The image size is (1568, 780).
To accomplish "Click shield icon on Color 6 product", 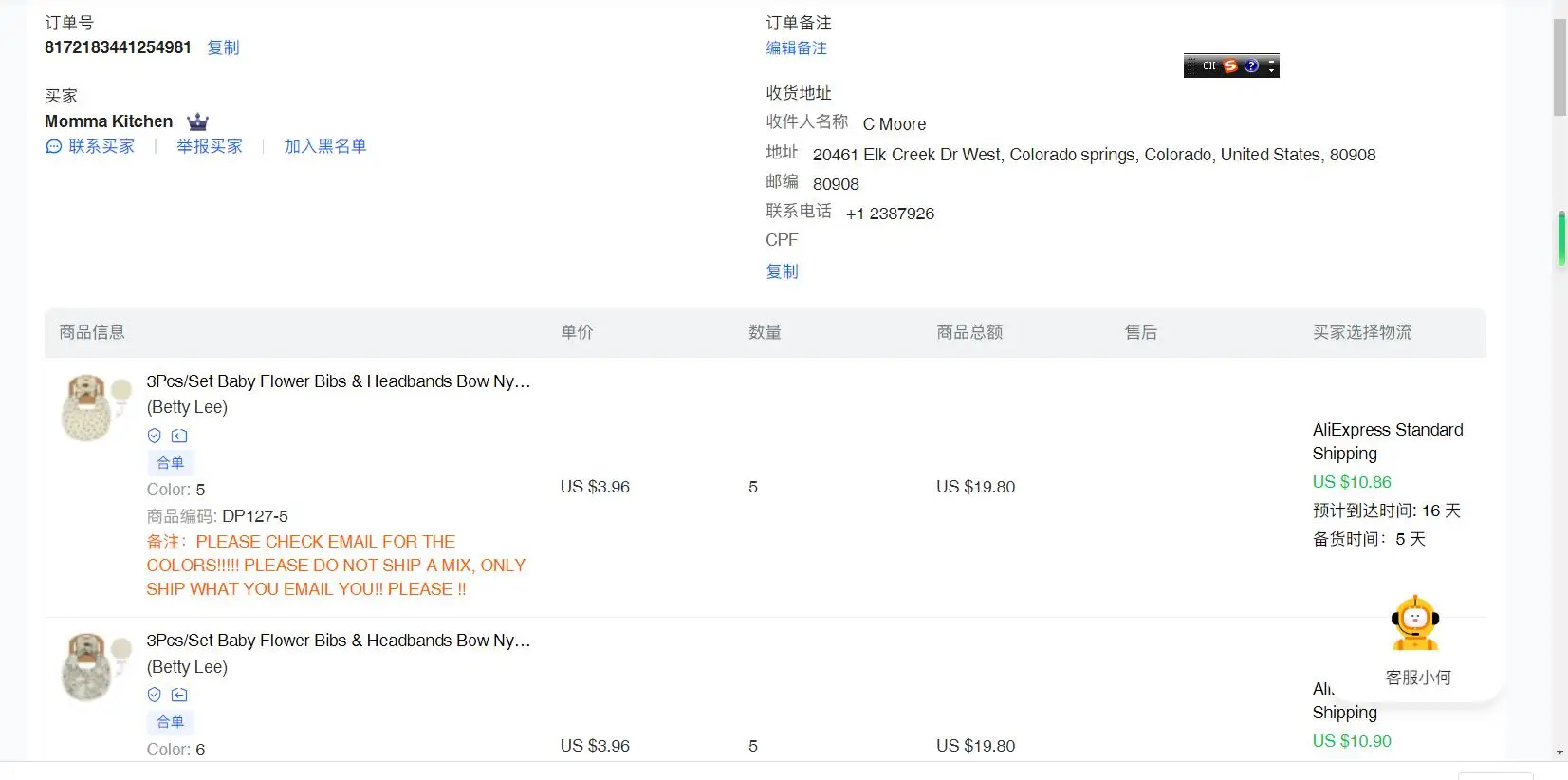I will point(155,695).
